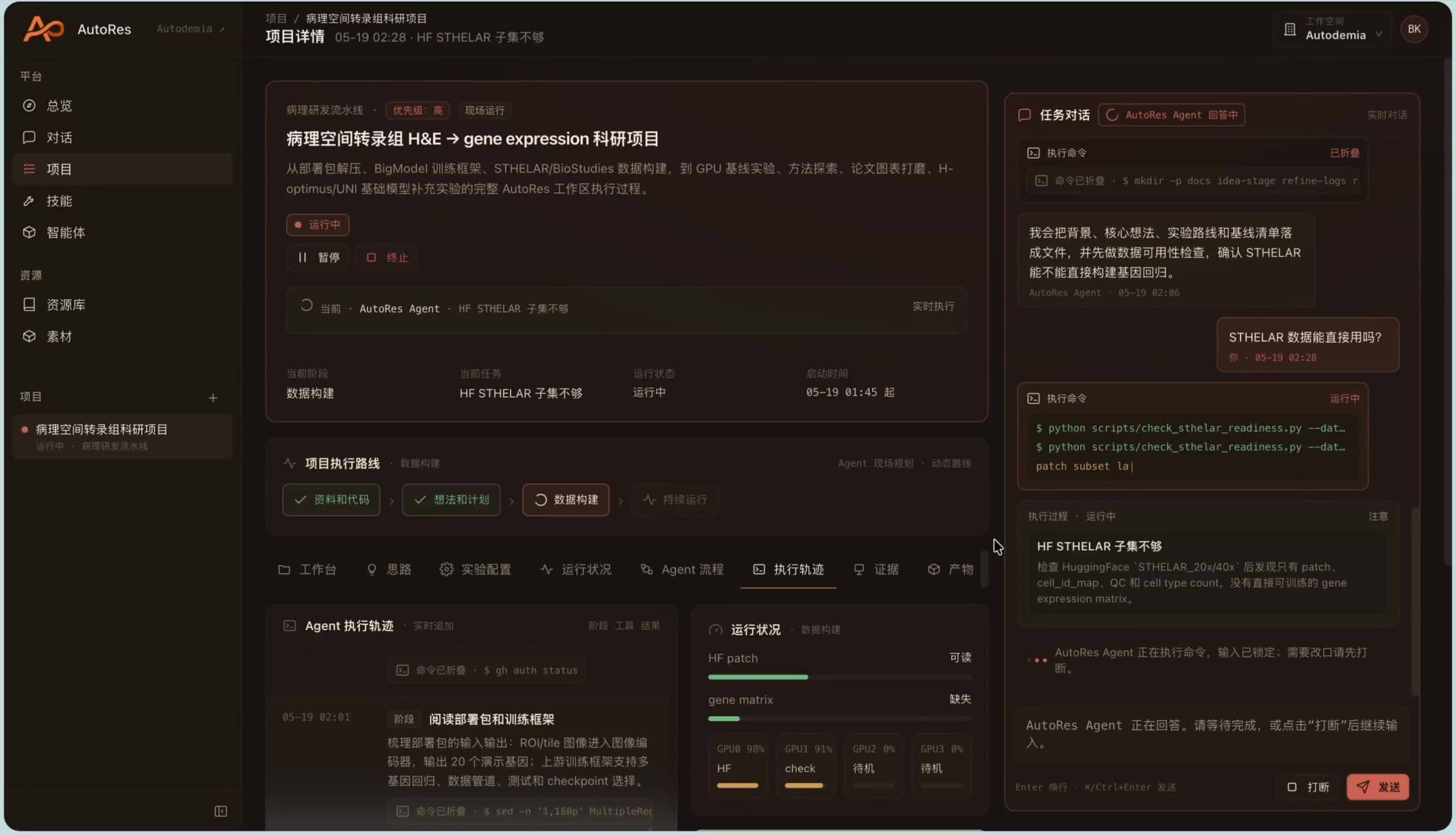Viewport: 1456px width, 835px height.
Task: Click the 总览 compass icon
Action: (29, 106)
